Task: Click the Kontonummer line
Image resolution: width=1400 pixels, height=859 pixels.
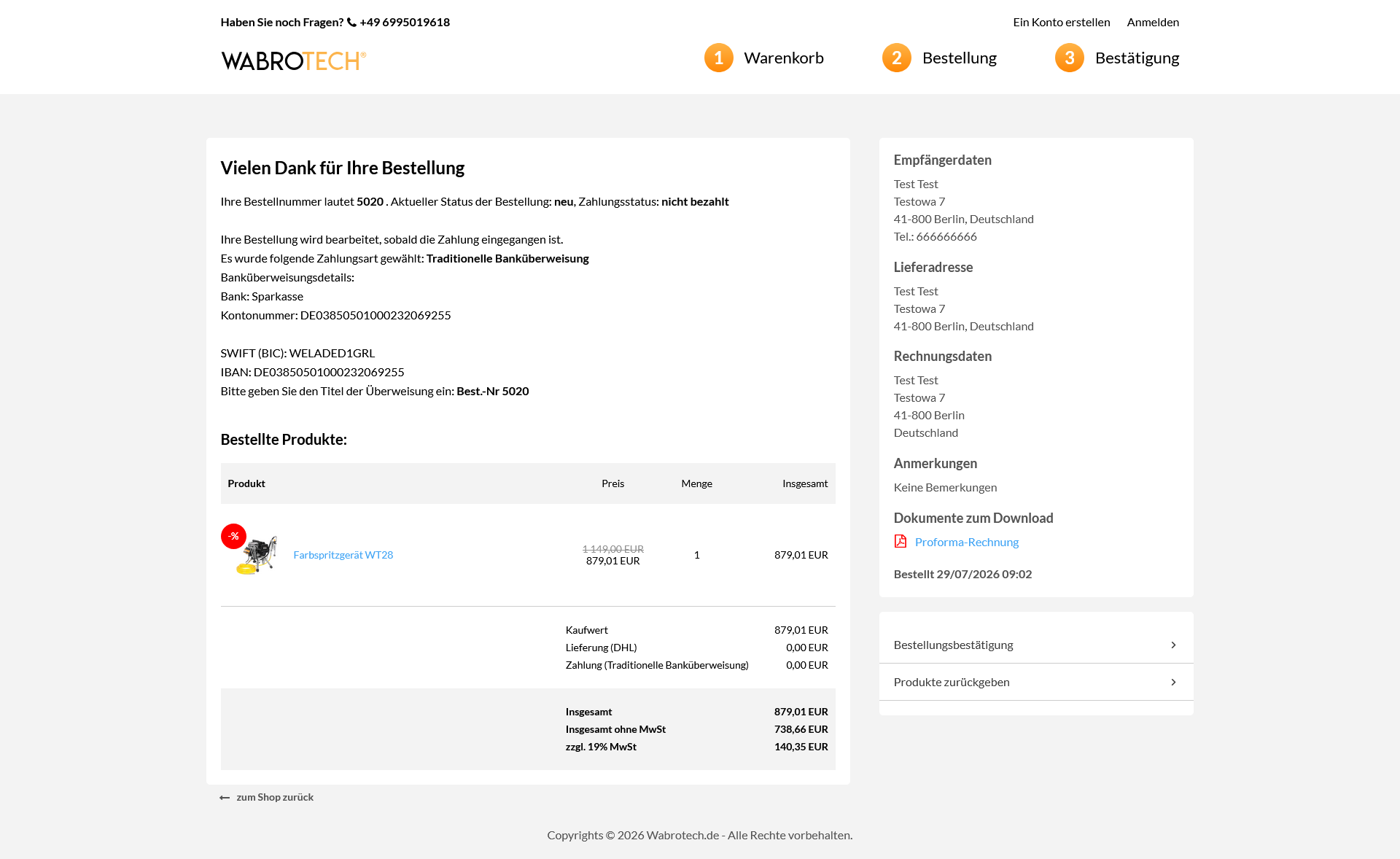Action: [x=335, y=315]
